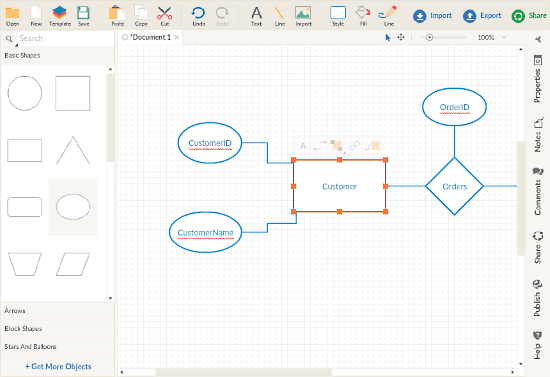Select the Text tool
The height and width of the screenshot is (377, 550).
pyautogui.click(x=256, y=16)
